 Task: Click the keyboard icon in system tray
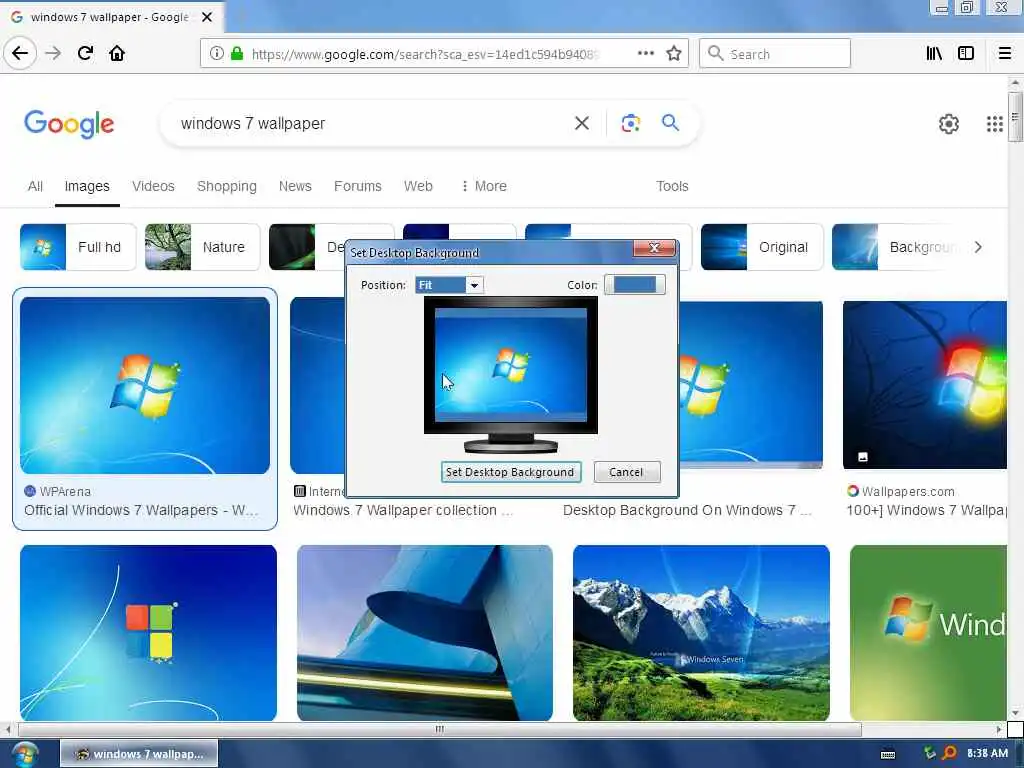click(888, 754)
